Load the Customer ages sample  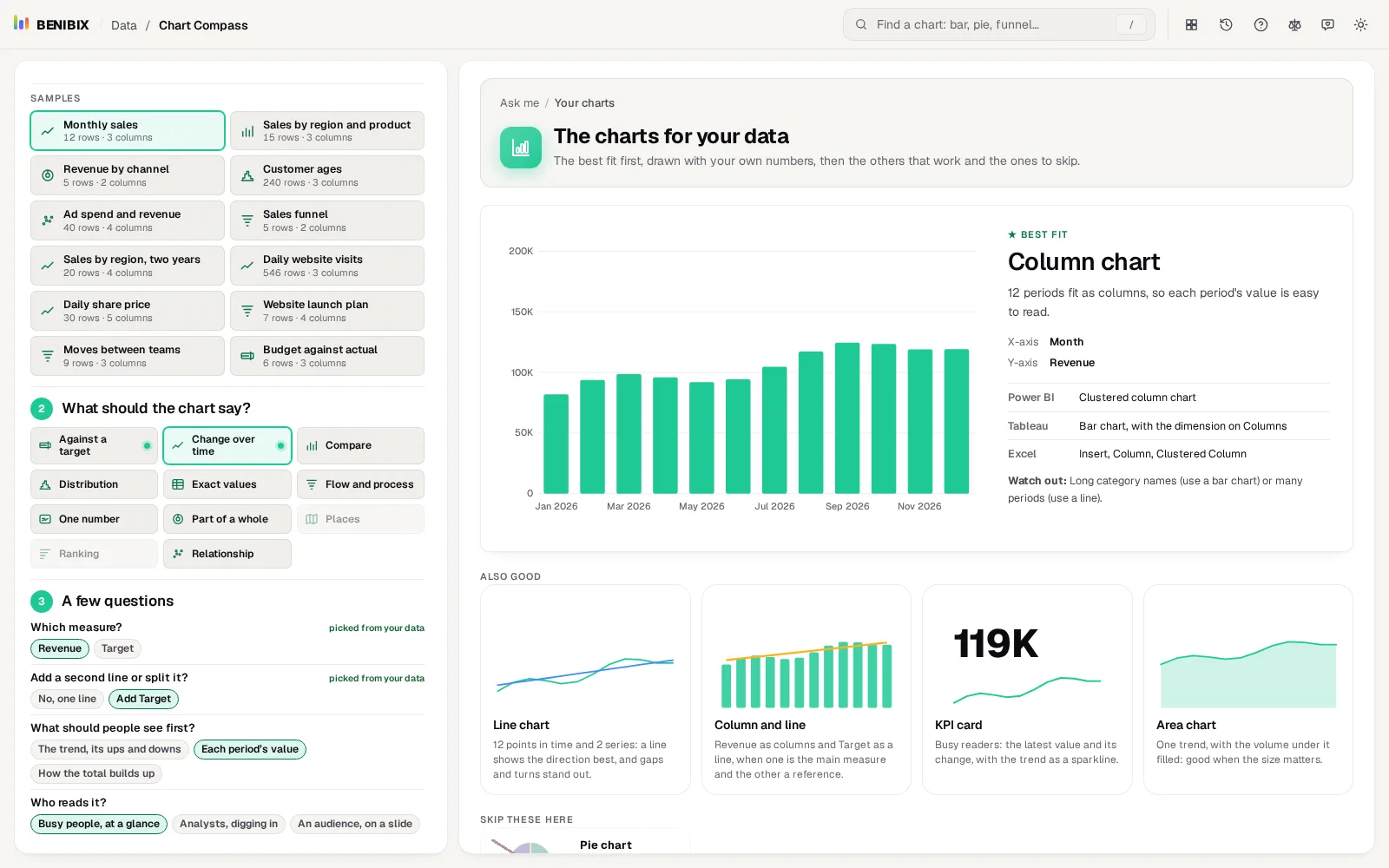click(x=327, y=175)
